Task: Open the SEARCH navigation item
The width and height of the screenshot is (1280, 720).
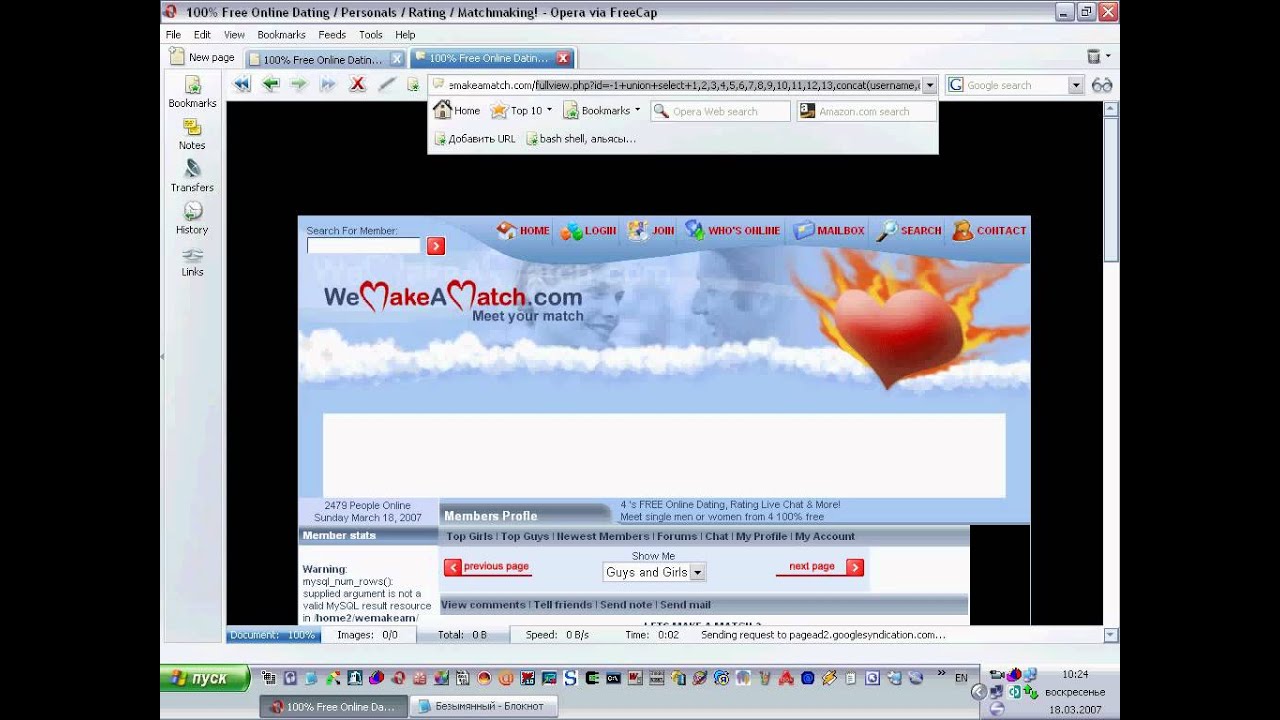Action: pos(909,231)
